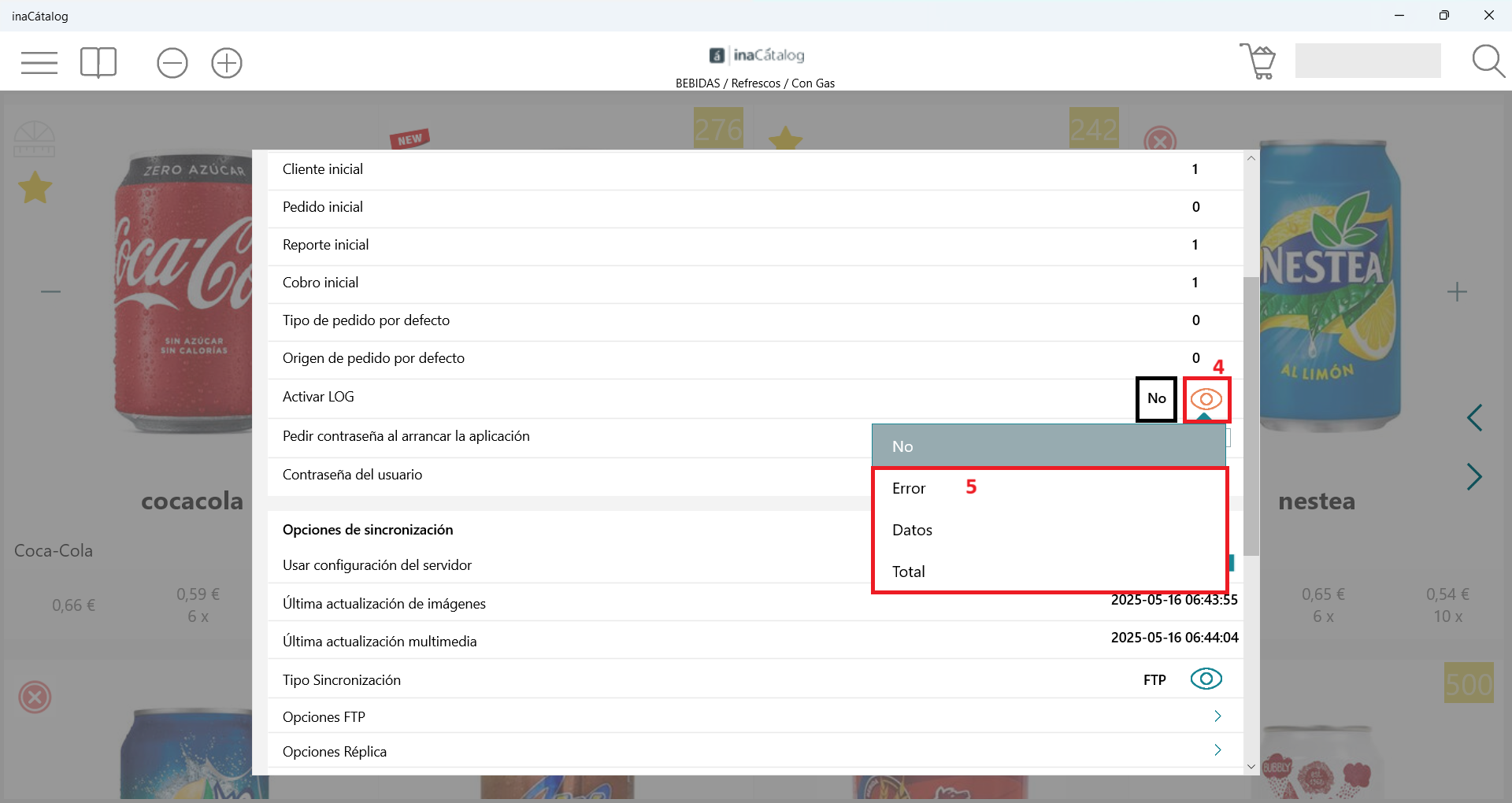Click the cocacola can product image
The image size is (1512, 803).
tap(183, 293)
